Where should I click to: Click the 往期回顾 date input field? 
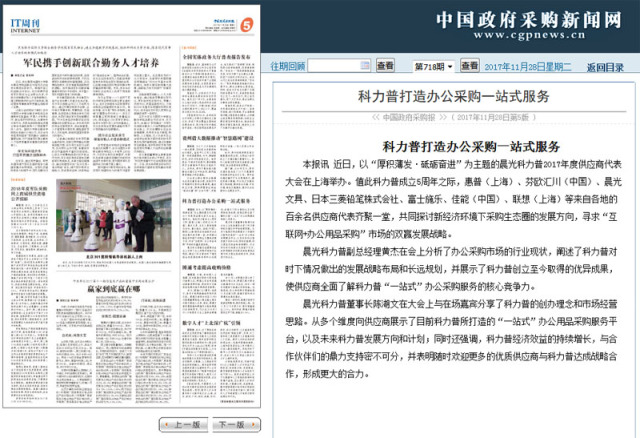tap(339, 66)
